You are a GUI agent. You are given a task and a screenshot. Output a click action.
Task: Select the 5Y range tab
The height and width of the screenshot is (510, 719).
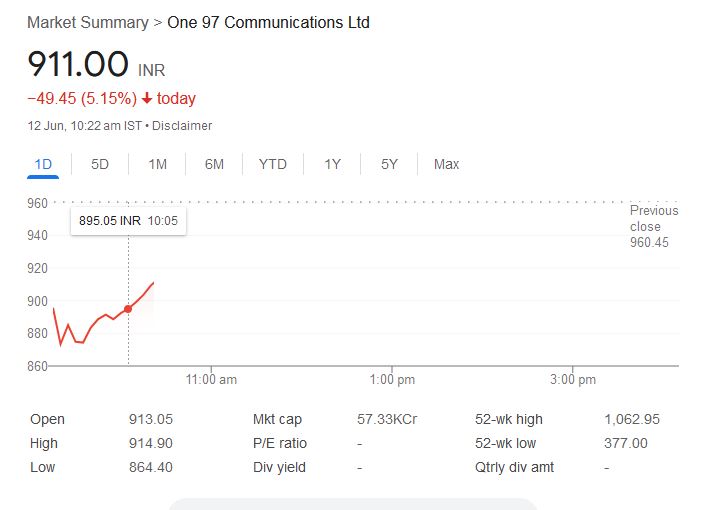(x=390, y=164)
